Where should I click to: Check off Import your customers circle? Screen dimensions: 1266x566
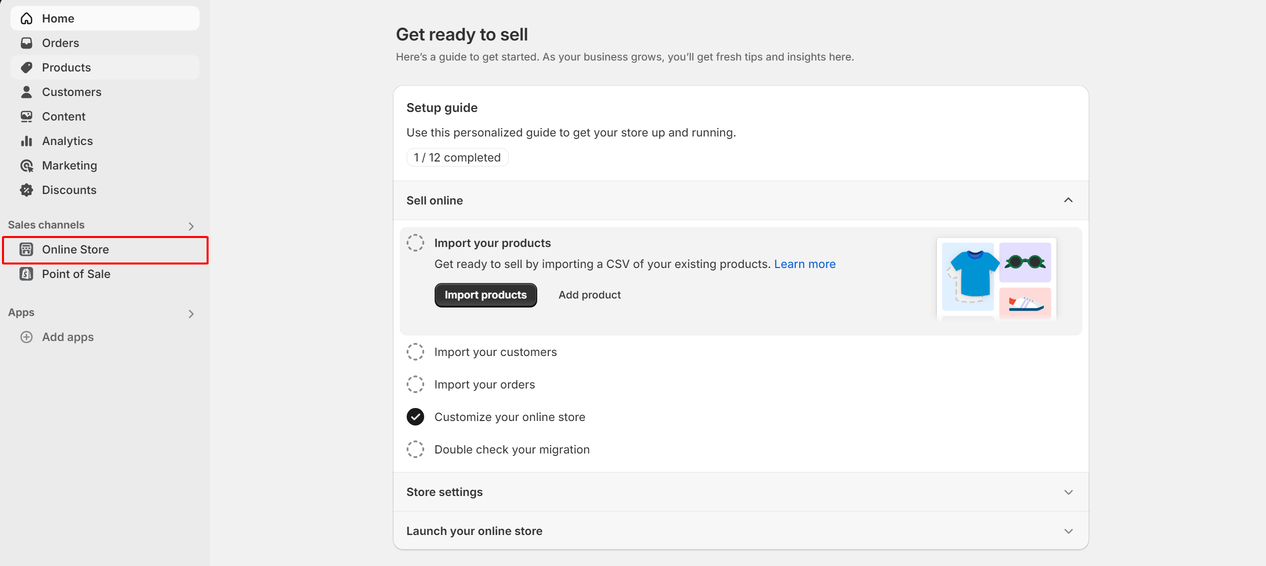pyautogui.click(x=415, y=352)
